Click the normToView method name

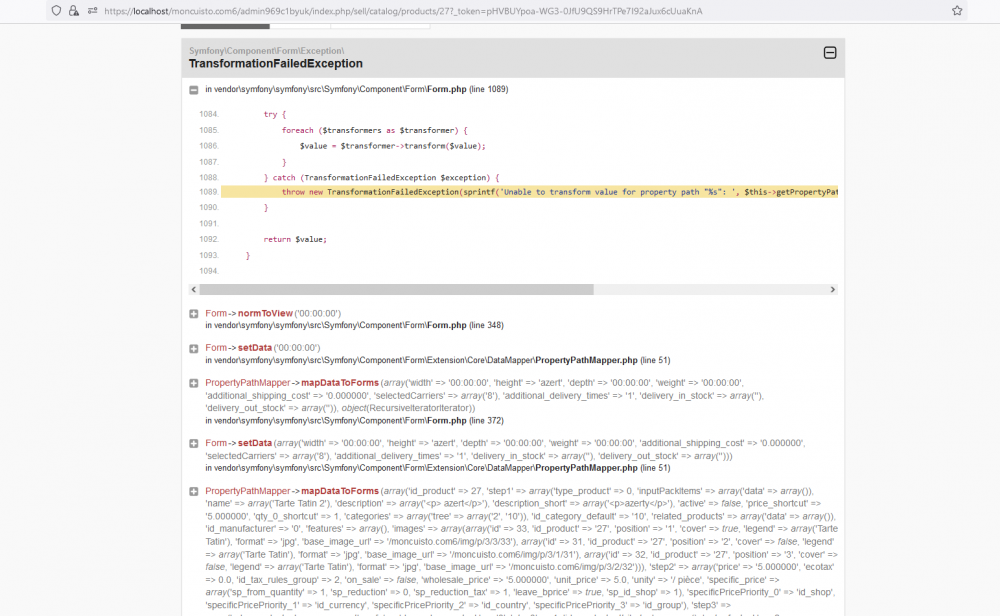point(265,313)
